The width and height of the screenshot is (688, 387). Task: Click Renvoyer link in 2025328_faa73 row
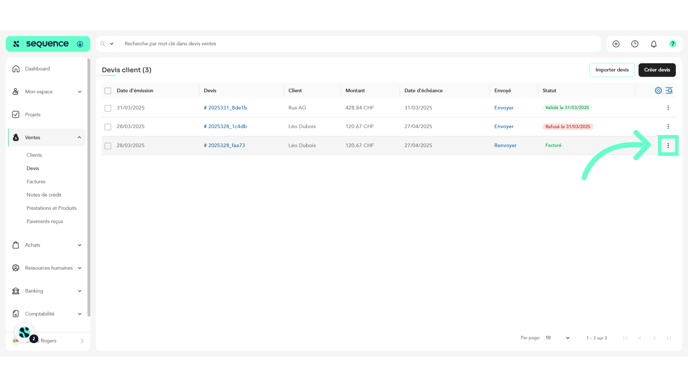point(505,145)
